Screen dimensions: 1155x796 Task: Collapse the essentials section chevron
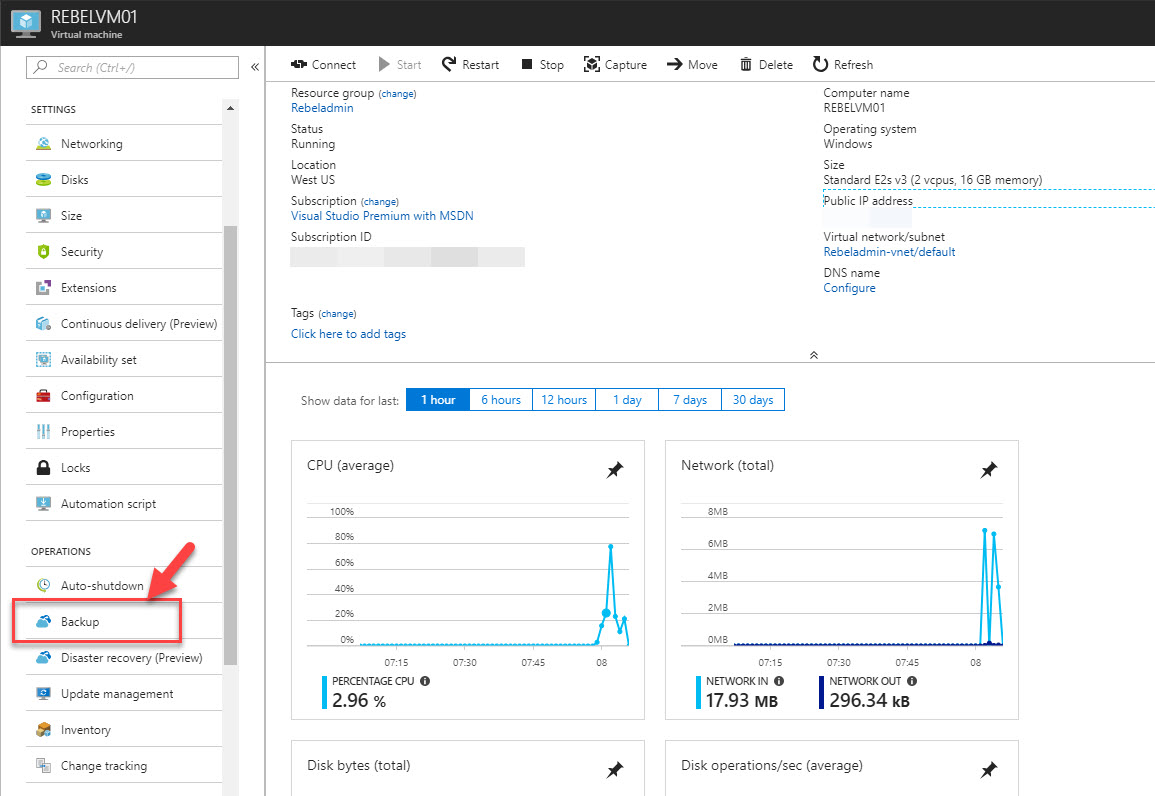coord(814,355)
